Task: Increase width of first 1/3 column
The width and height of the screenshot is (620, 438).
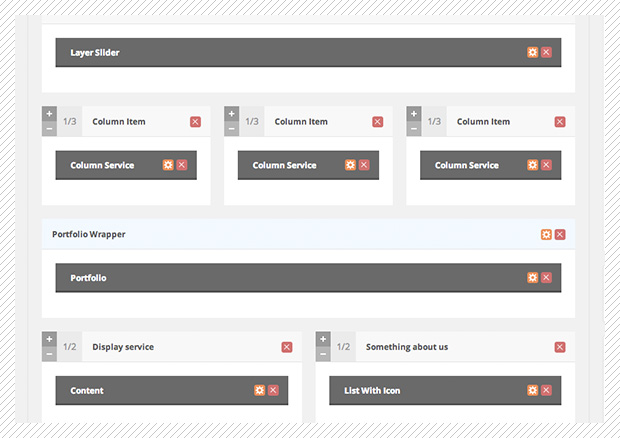Action: tap(49, 114)
